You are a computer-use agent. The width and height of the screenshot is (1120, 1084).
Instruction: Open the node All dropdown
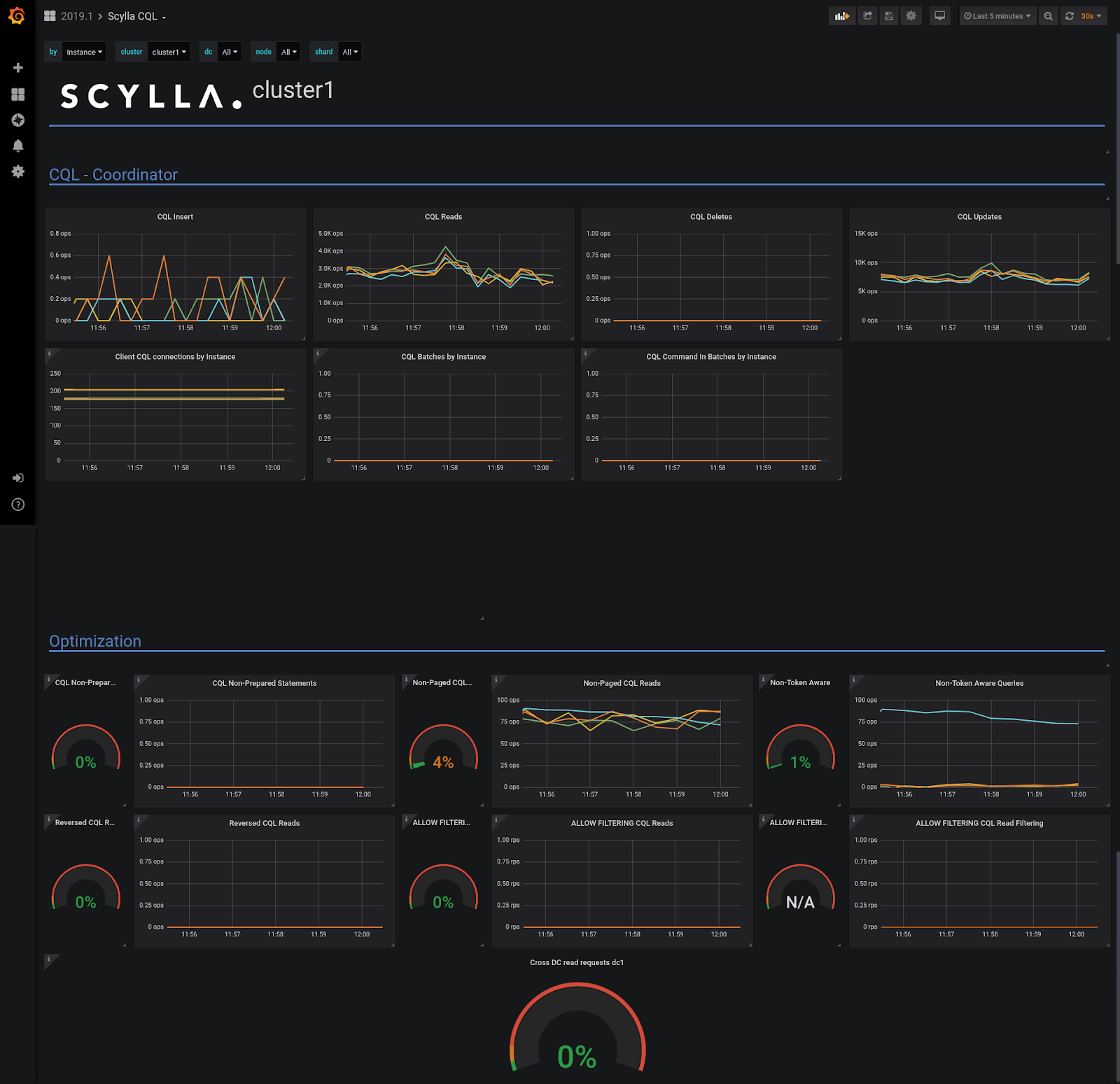click(x=288, y=52)
